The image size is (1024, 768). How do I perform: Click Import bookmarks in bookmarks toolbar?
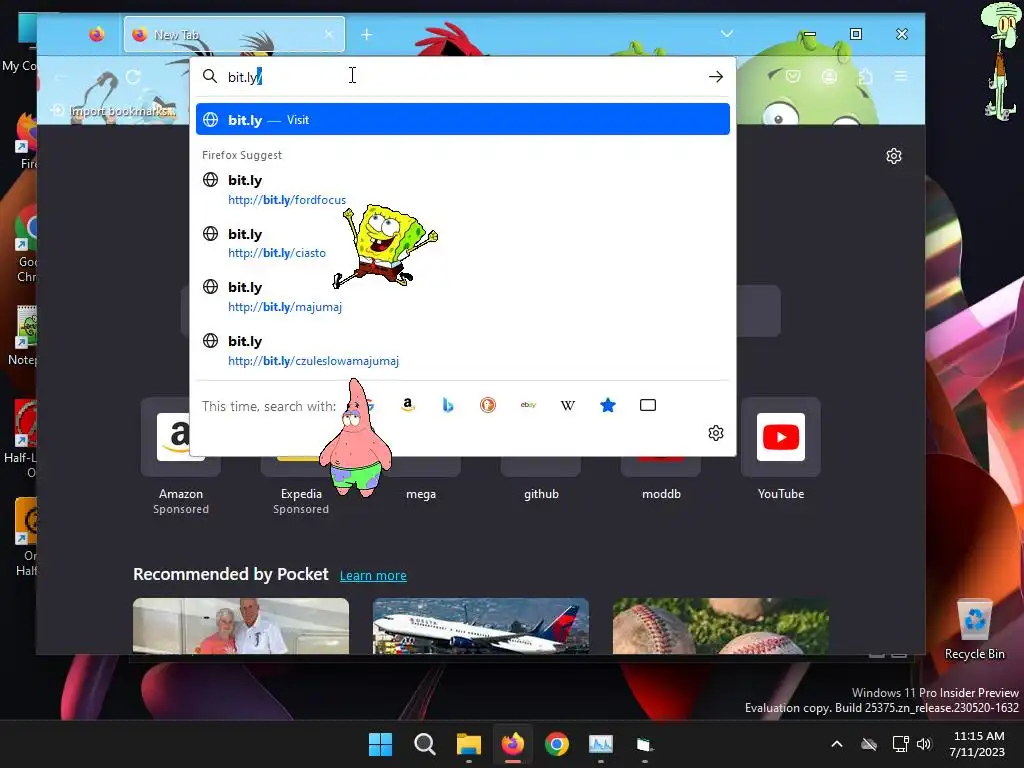(115, 111)
